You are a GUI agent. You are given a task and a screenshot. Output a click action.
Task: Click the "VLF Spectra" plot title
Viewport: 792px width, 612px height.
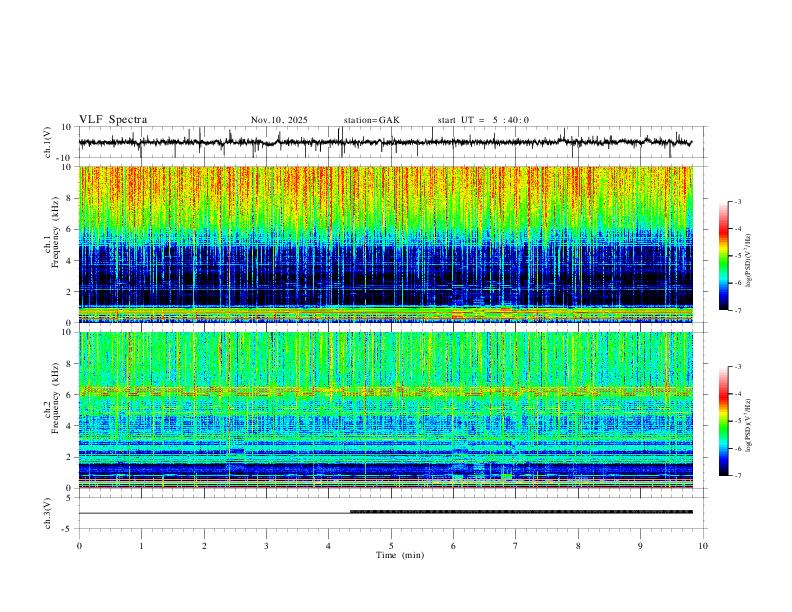pos(113,120)
